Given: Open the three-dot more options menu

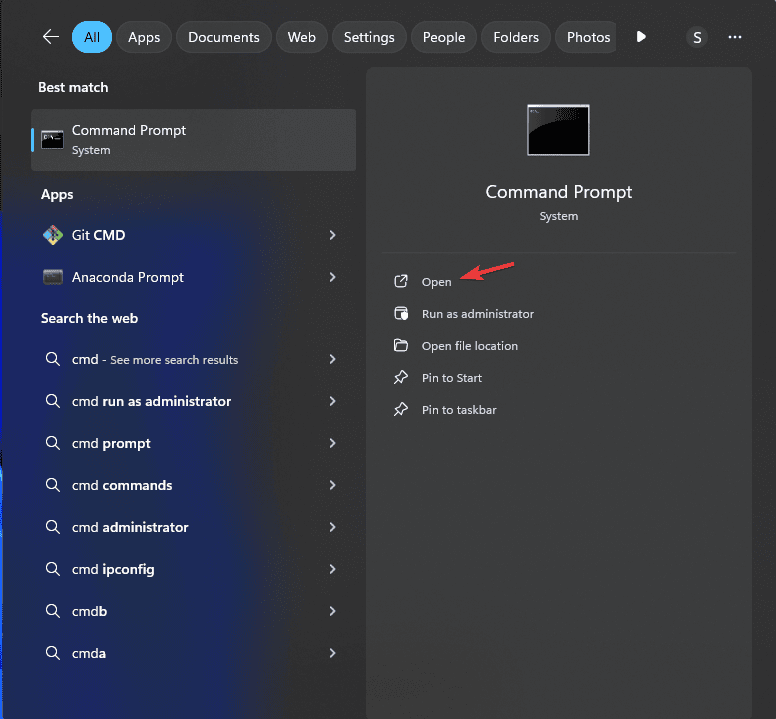Looking at the screenshot, I should click(735, 37).
